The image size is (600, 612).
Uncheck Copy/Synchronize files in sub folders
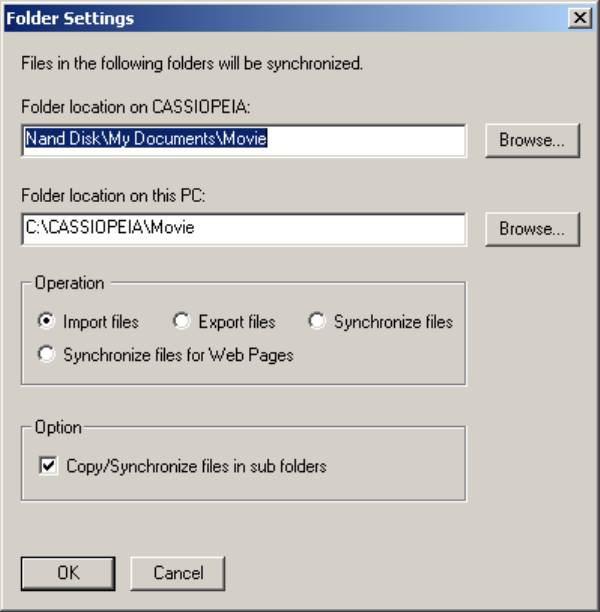tap(47, 466)
